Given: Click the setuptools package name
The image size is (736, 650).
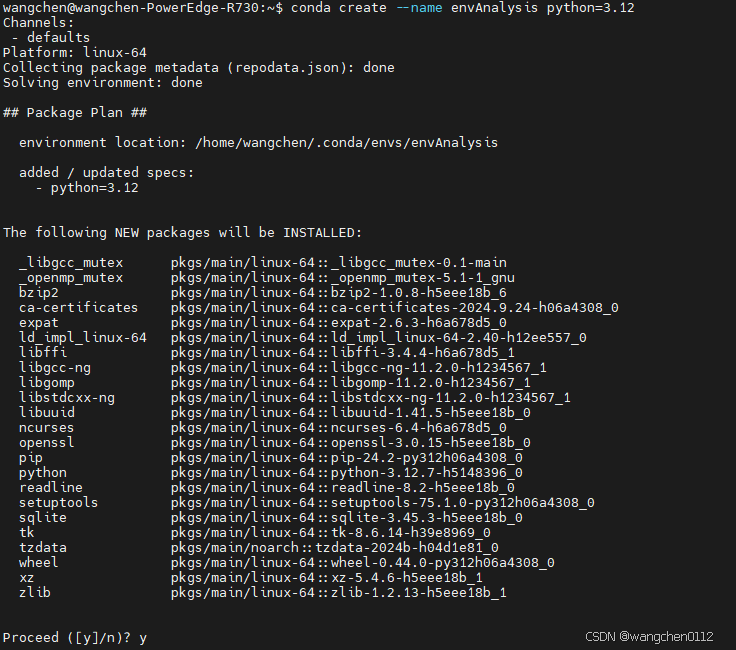Looking at the screenshot, I should (x=58, y=503).
